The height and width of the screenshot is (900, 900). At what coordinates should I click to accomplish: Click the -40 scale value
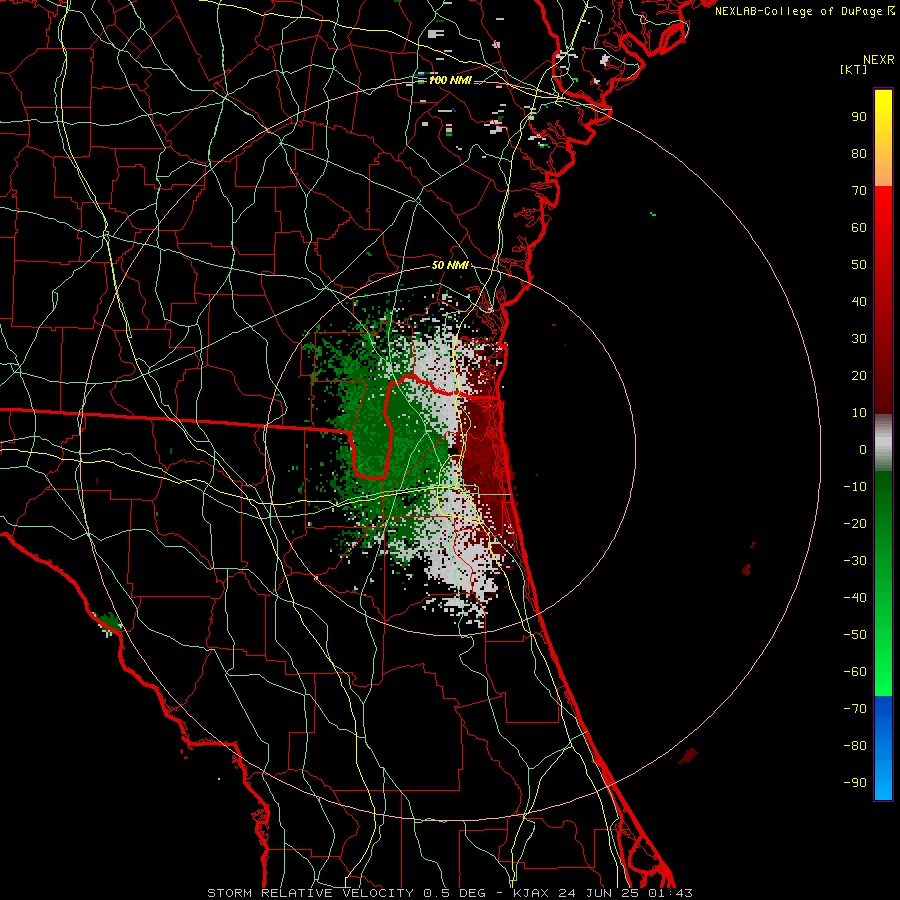coord(855,598)
